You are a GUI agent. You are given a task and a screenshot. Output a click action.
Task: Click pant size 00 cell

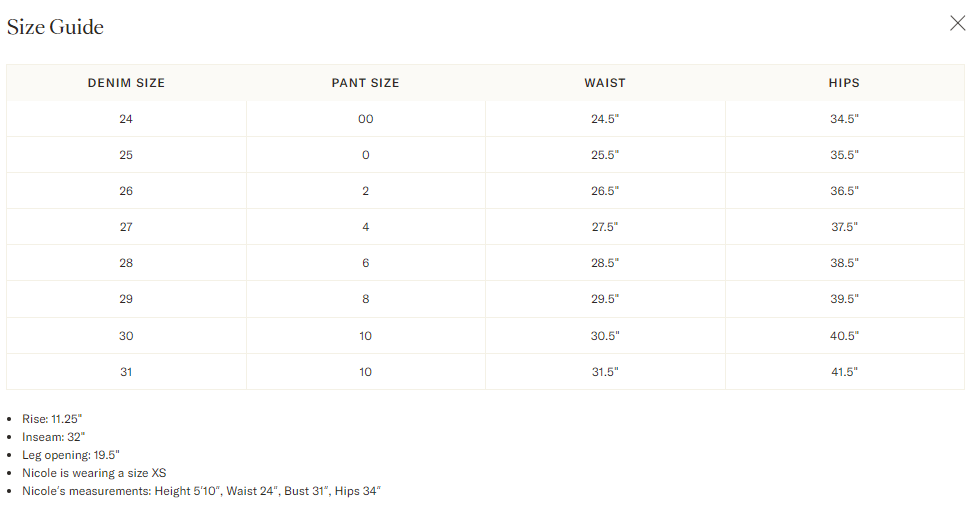click(365, 119)
